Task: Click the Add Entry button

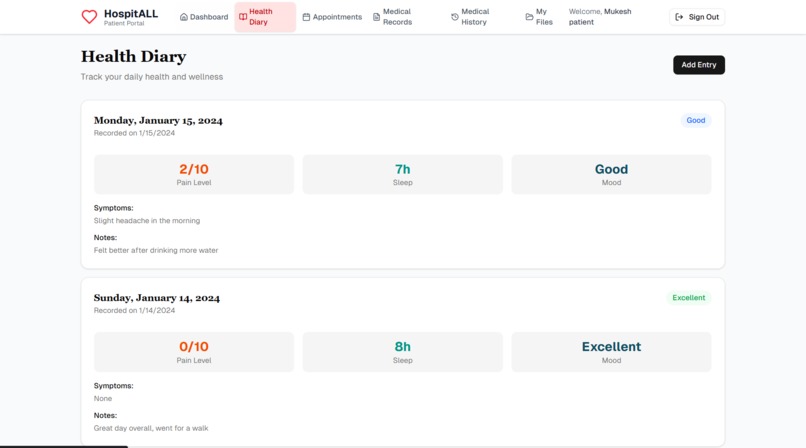Action: (699, 65)
